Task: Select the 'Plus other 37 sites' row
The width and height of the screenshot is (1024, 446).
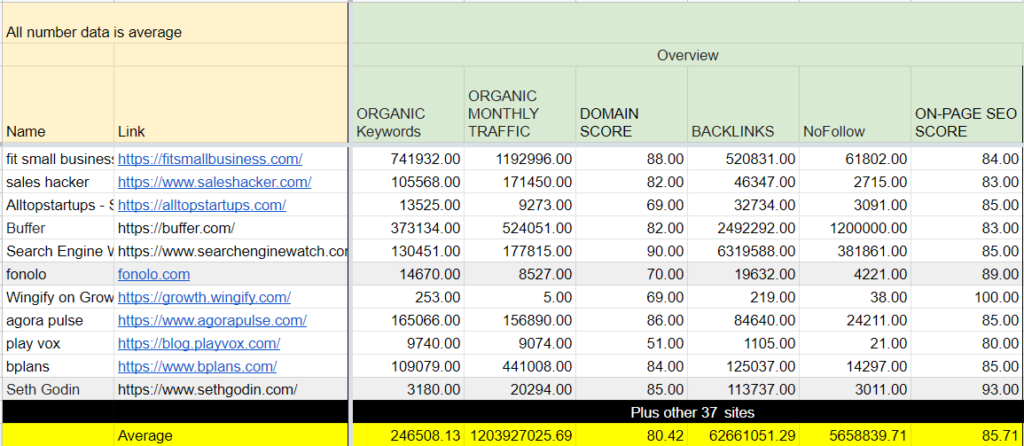Action: click(x=687, y=413)
